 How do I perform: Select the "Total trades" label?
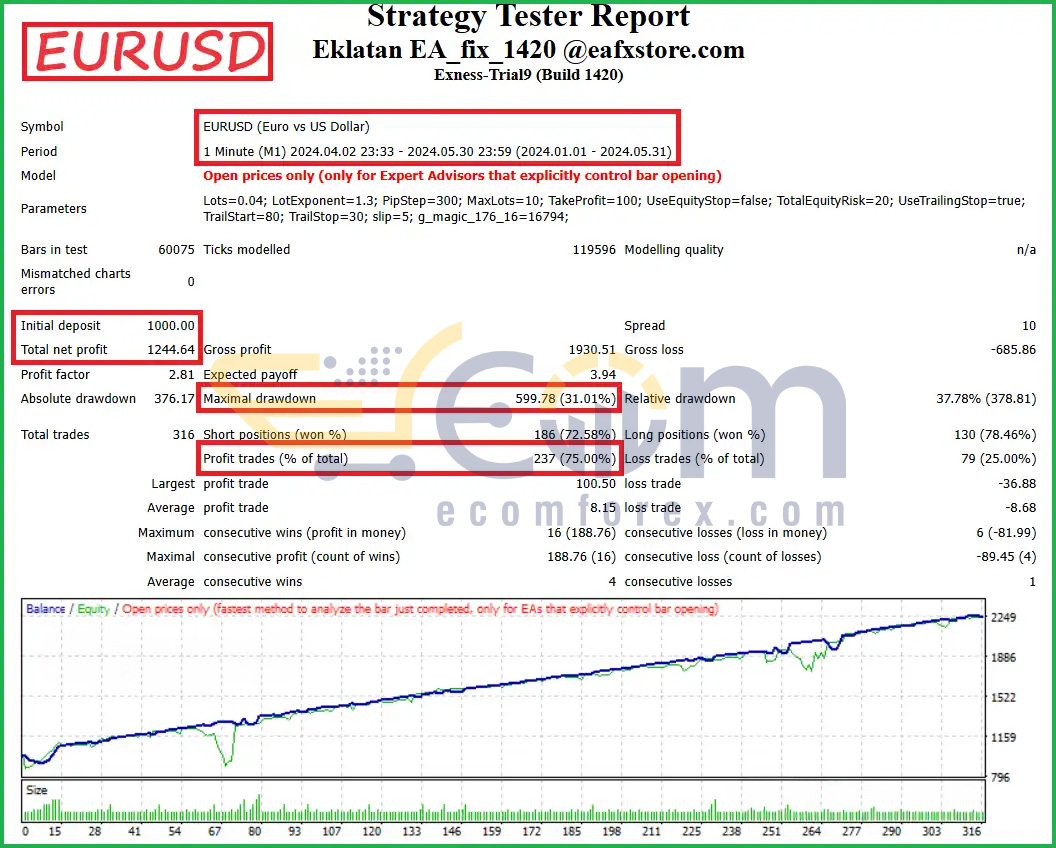(x=55, y=435)
